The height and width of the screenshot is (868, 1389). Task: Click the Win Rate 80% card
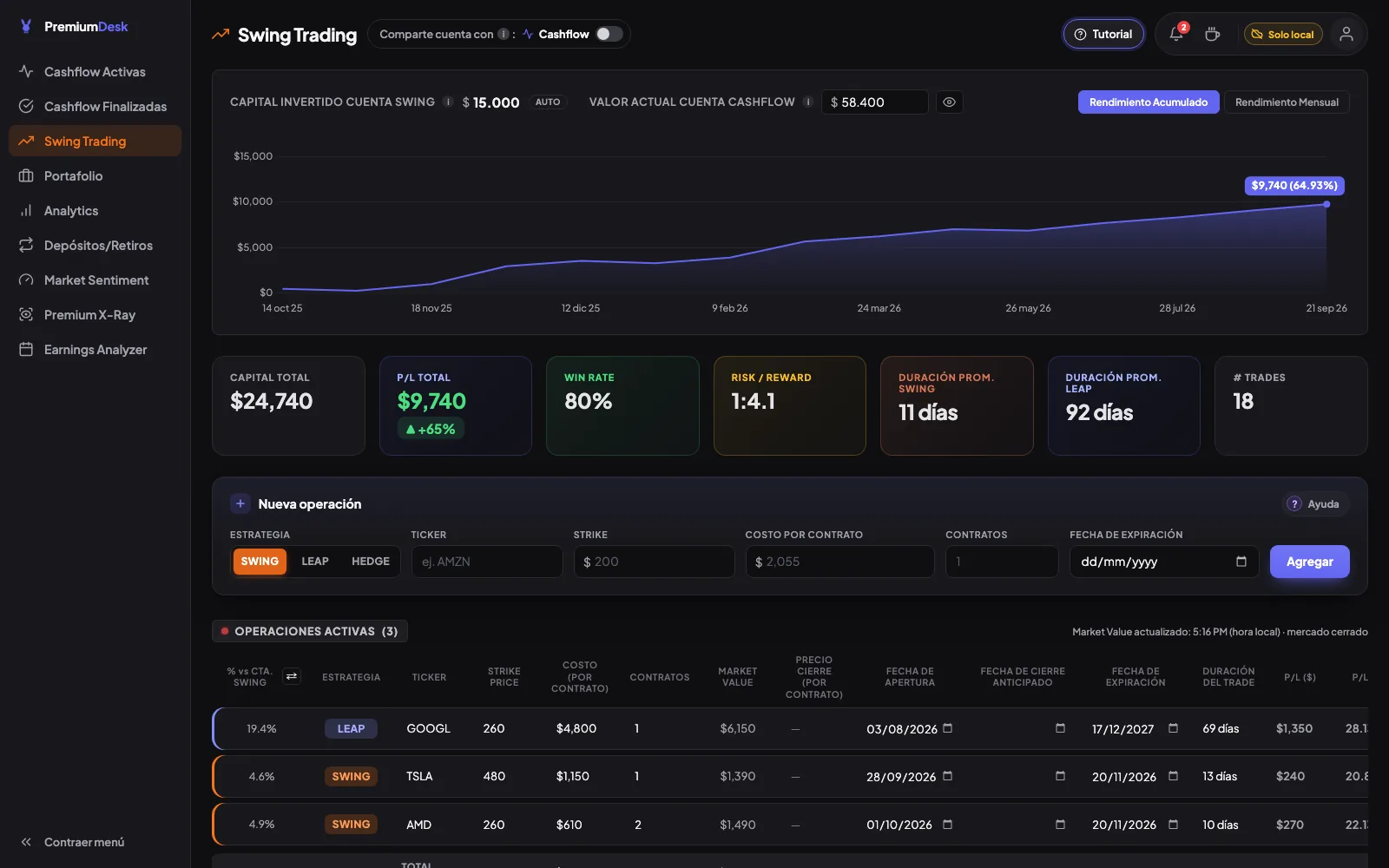pyautogui.click(x=622, y=405)
